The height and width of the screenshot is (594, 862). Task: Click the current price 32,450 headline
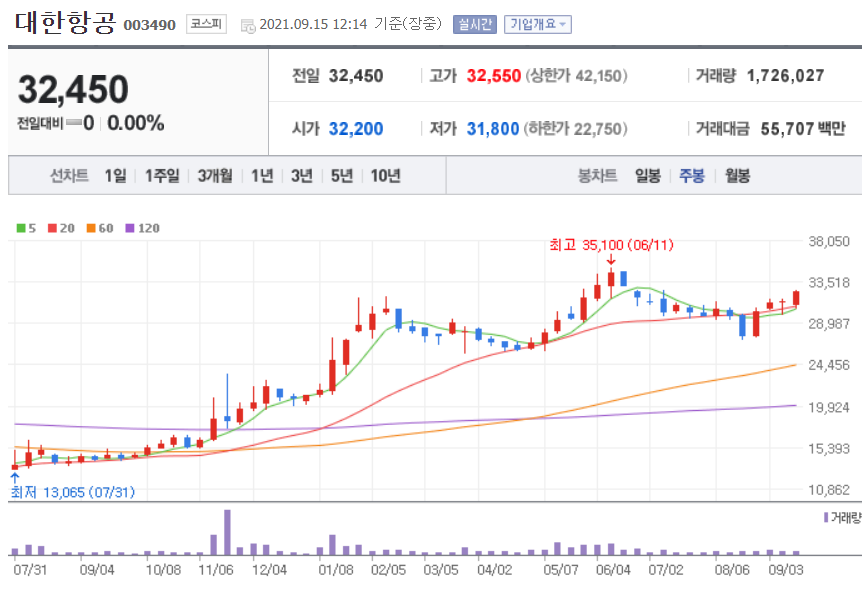[x=73, y=90]
